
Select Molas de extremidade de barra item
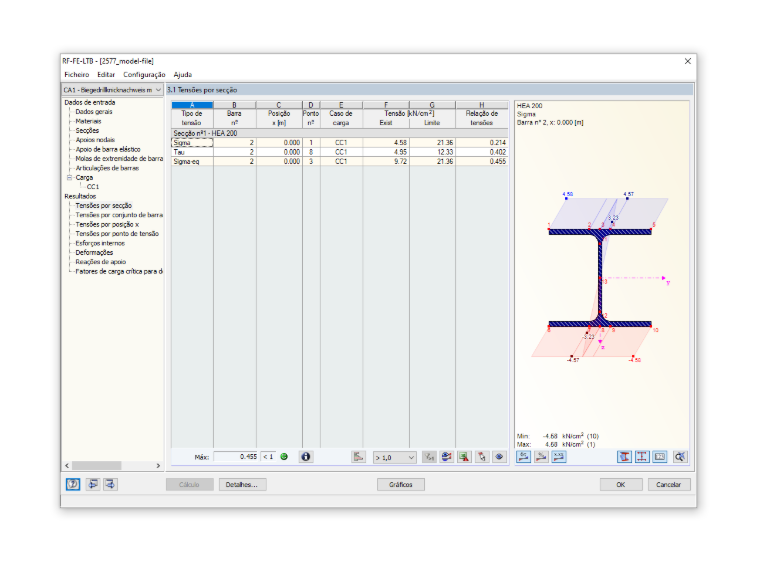point(119,158)
